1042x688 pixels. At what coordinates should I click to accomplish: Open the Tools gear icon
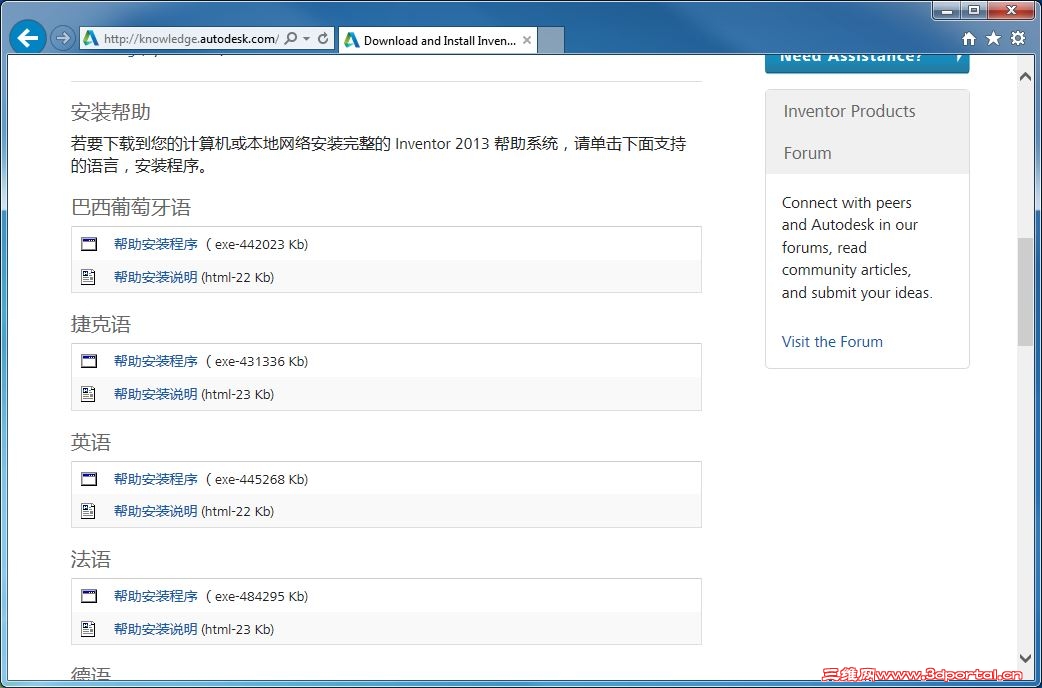[x=1018, y=39]
